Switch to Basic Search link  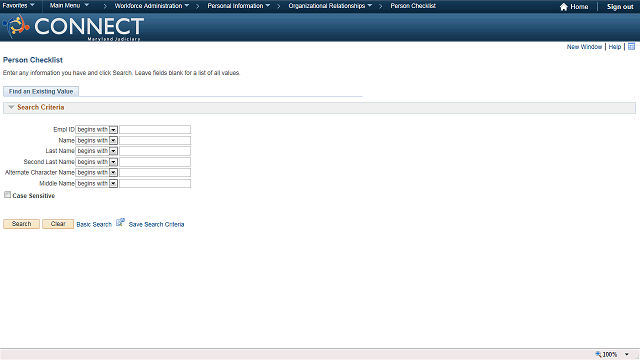click(x=94, y=224)
